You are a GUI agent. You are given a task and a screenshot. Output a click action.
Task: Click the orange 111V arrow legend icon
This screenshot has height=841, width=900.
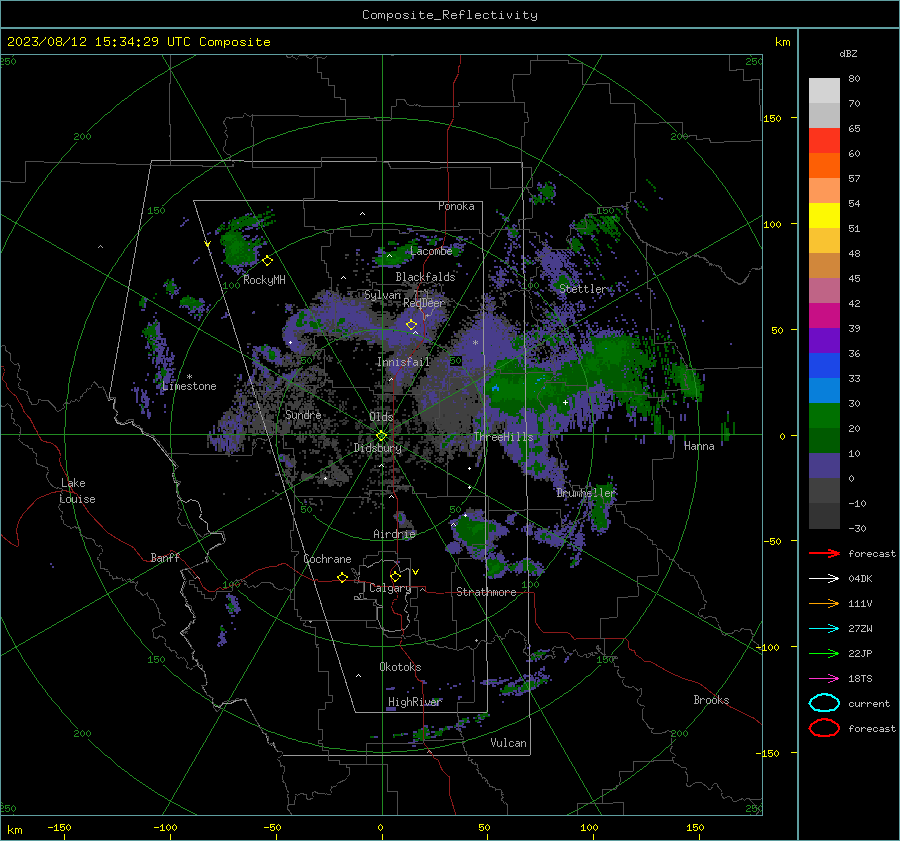[x=824, y=603]
